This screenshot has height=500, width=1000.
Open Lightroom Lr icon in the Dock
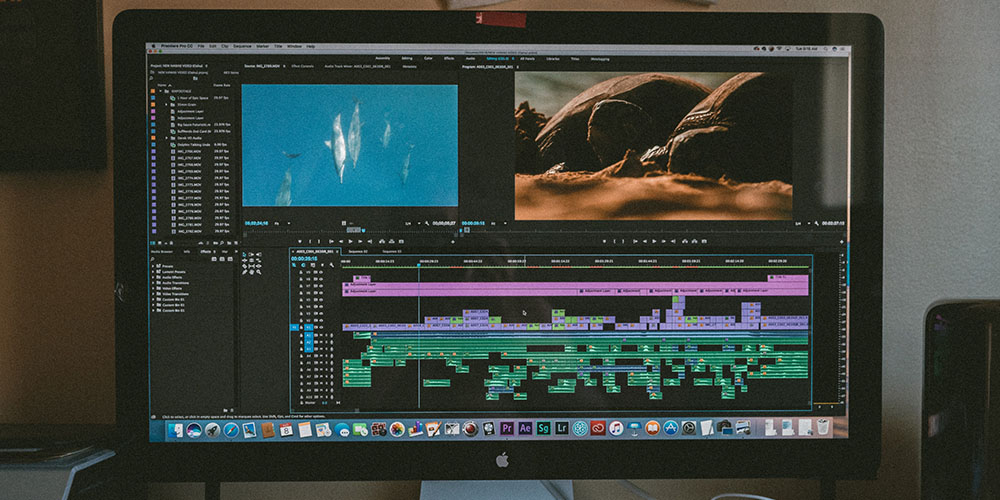[562, 428]
